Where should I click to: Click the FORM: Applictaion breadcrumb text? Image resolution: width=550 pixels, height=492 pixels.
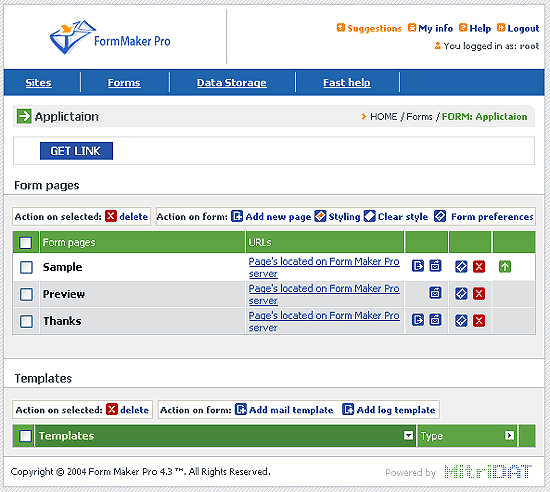(484, 116)
